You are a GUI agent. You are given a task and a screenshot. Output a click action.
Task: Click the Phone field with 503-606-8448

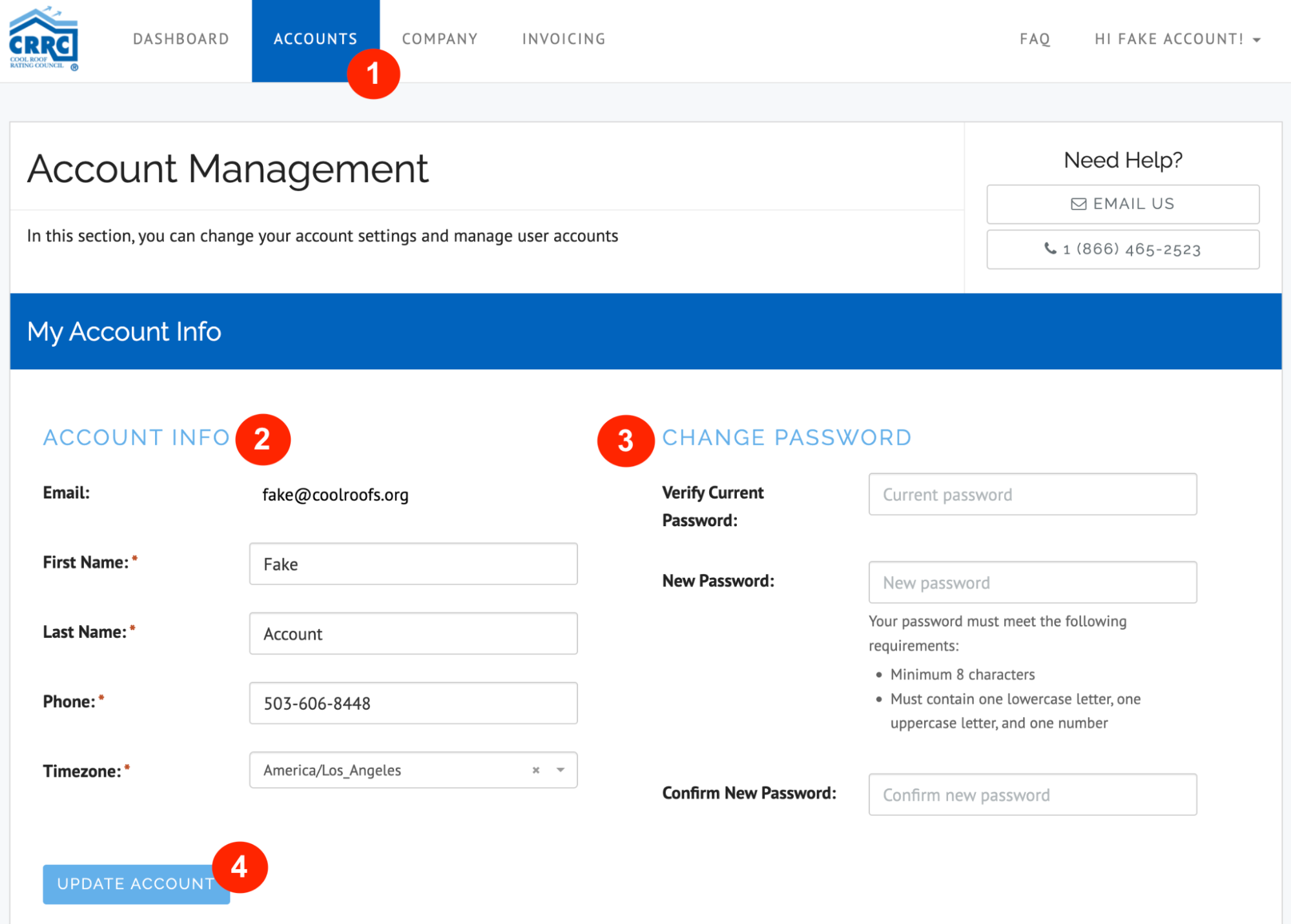click(x=413, y=703)
